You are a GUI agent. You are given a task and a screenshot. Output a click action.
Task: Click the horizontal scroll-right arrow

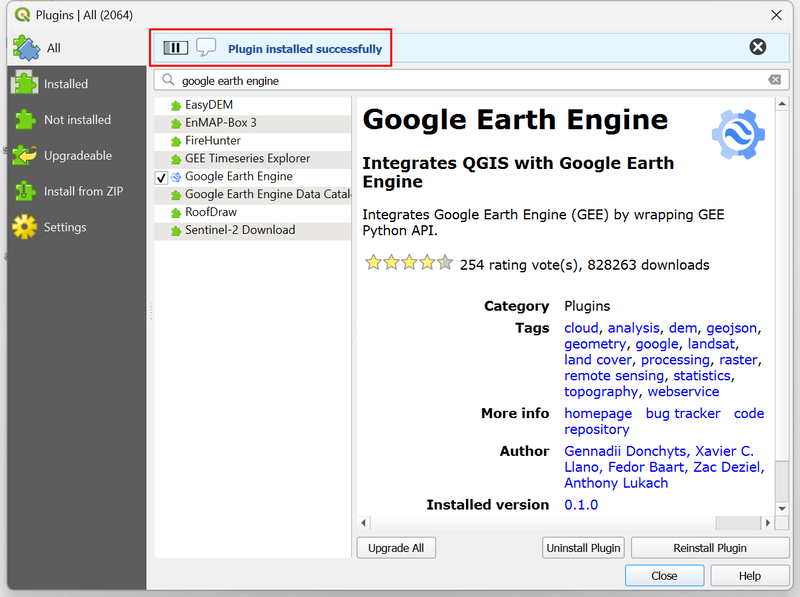click(x=768, y=523)
